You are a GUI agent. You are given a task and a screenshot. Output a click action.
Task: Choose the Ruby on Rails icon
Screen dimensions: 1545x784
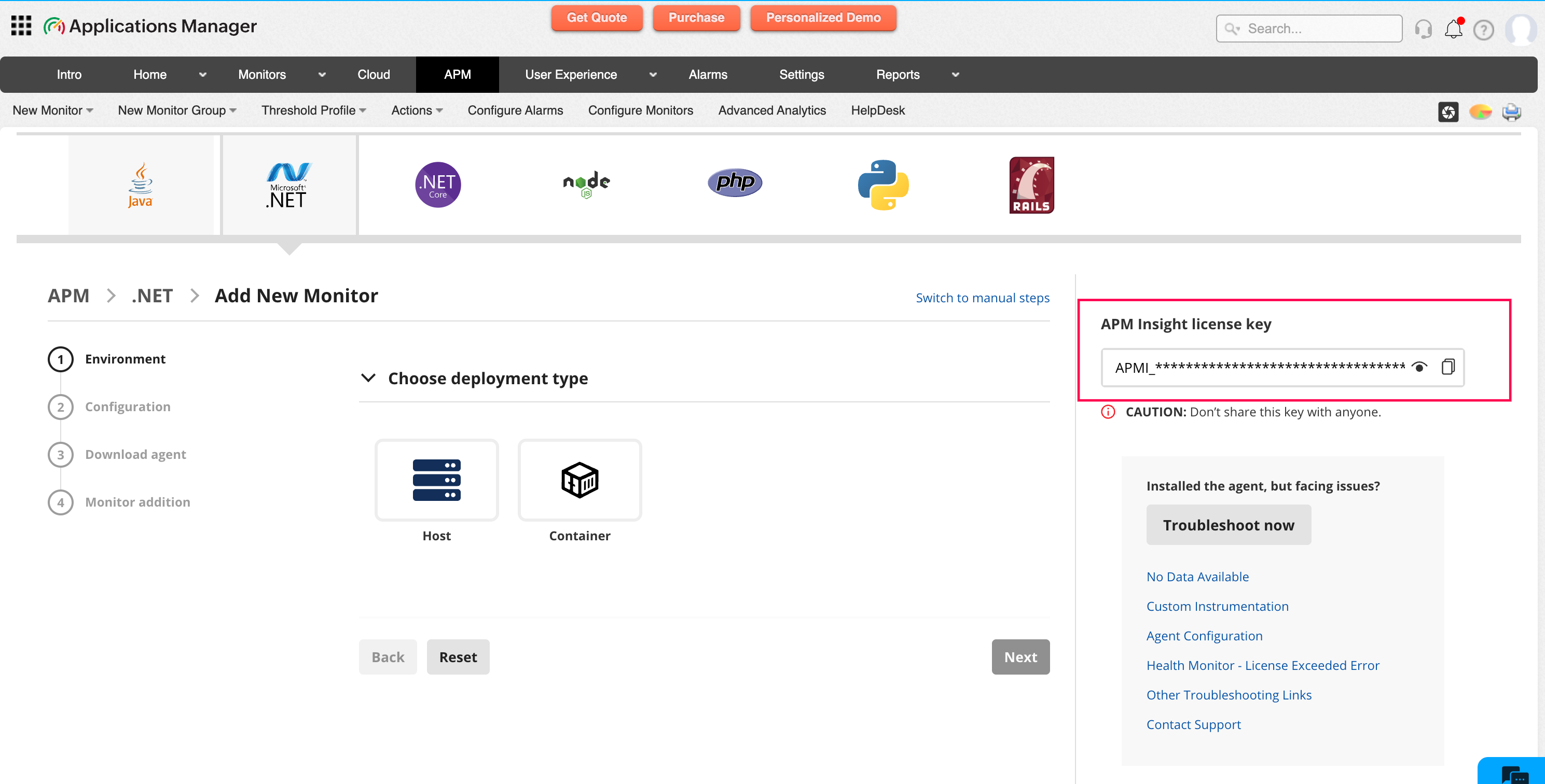(1031, 185)
